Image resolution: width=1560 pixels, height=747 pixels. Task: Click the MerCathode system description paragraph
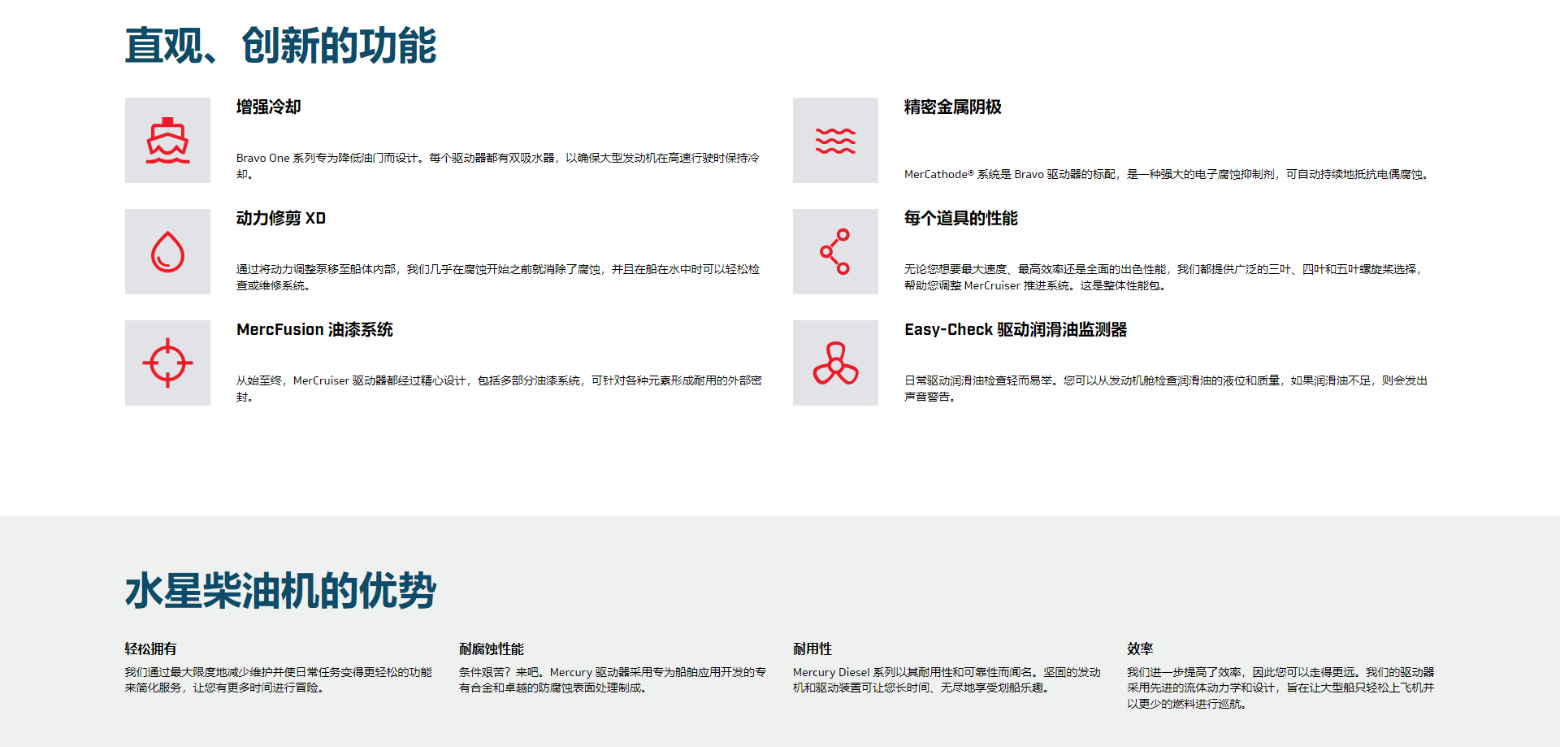(x=1166, y=175)
